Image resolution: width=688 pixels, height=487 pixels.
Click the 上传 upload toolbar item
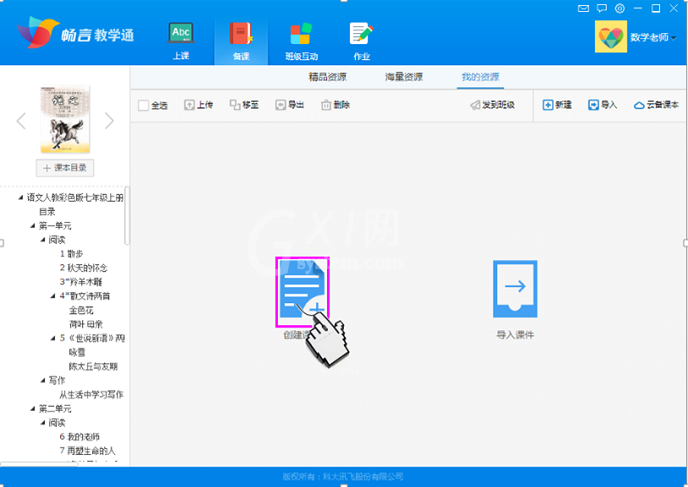pos(198,105)
